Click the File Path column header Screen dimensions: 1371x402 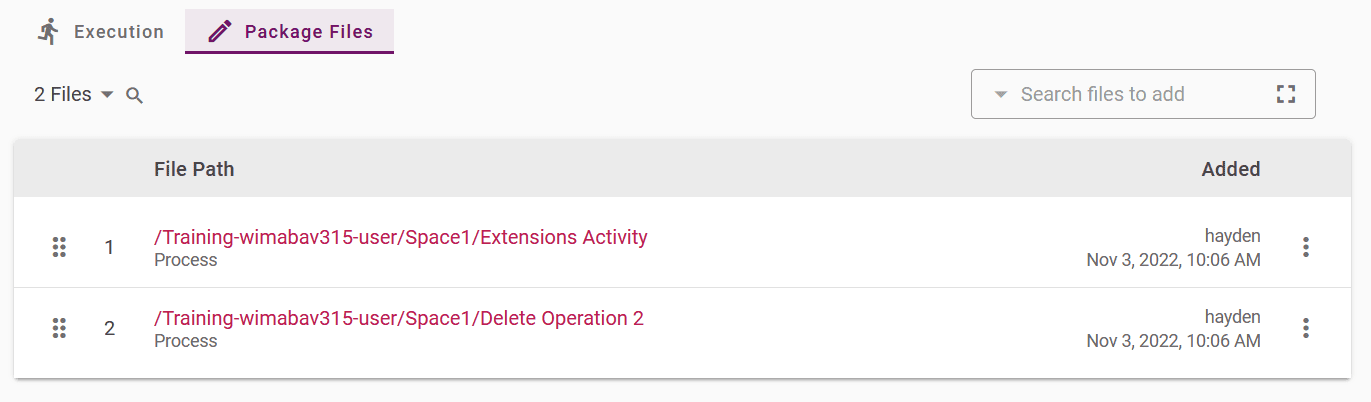(x=194, y=169)
